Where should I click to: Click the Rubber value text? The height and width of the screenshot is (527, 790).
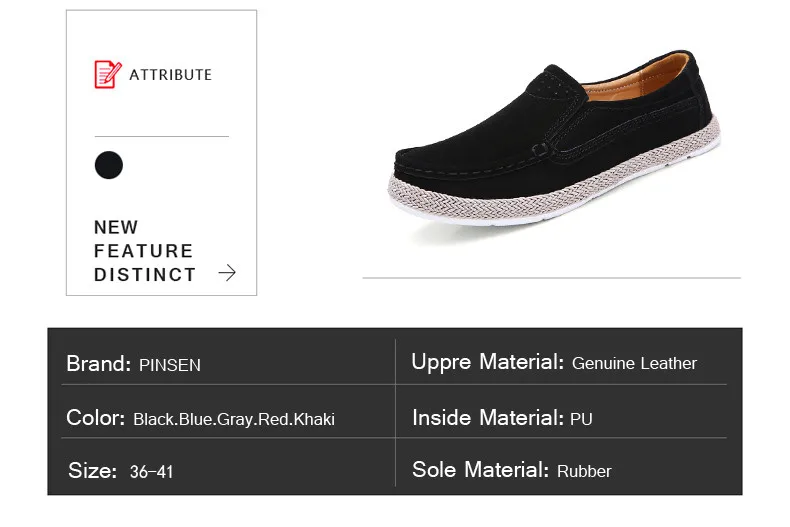pyautogui.click(x=584, y=471)
